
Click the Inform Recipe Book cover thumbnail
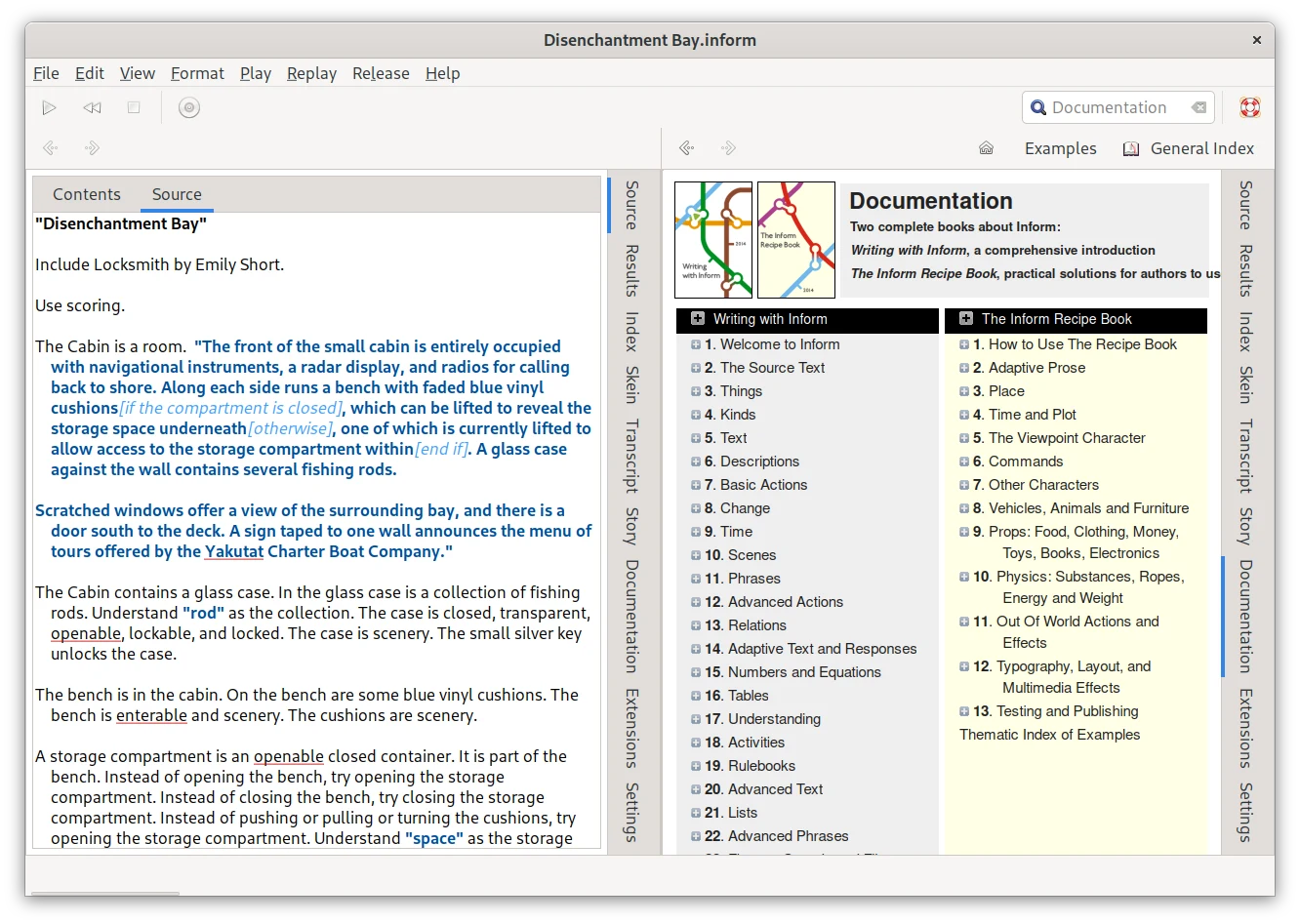(x=796, y=240)
